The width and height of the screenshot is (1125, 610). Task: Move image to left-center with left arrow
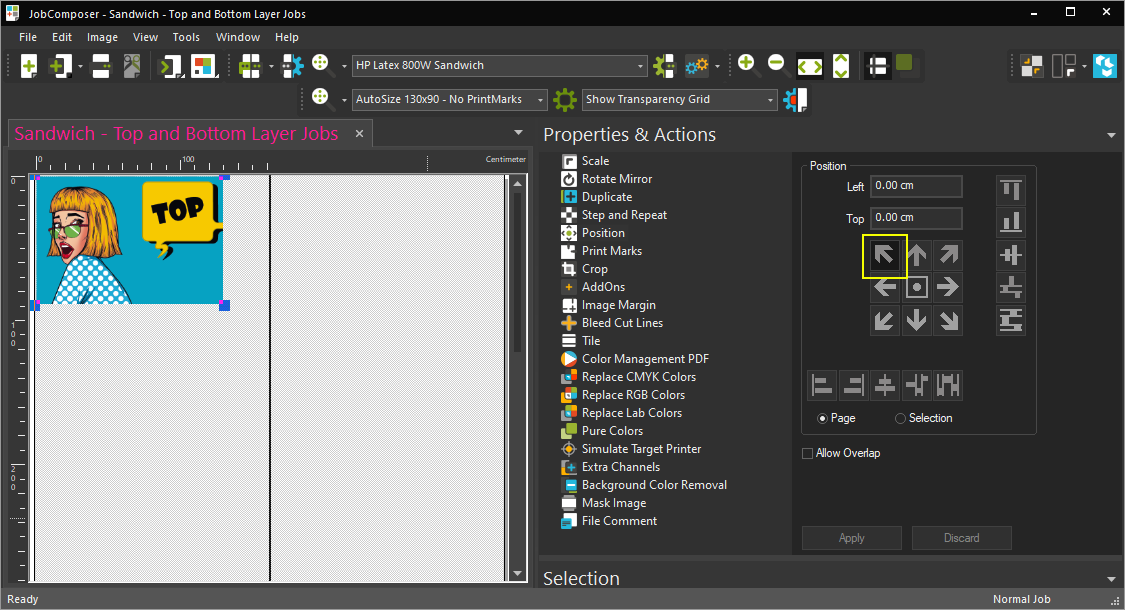coord(885,288)
